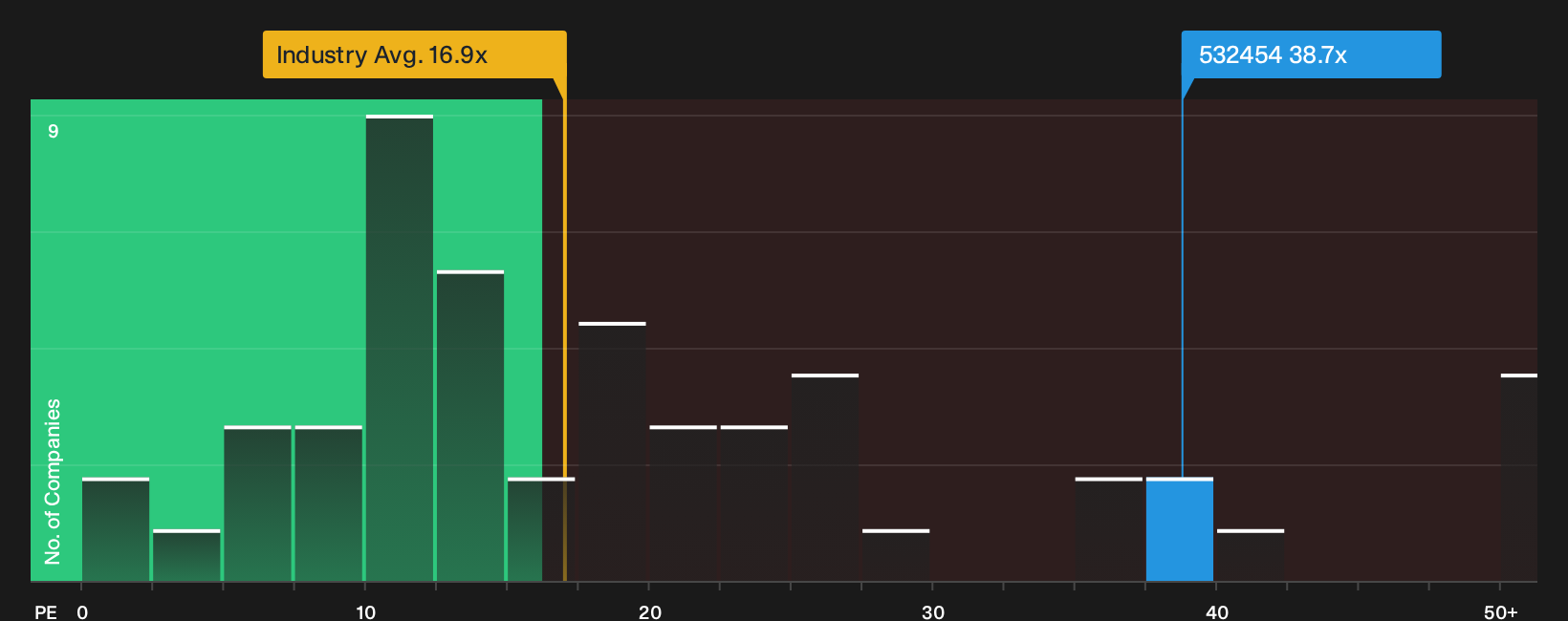The image size is (1568, 621).
Task: Click the short bar right of PE 40
Action: (1251, 555)
